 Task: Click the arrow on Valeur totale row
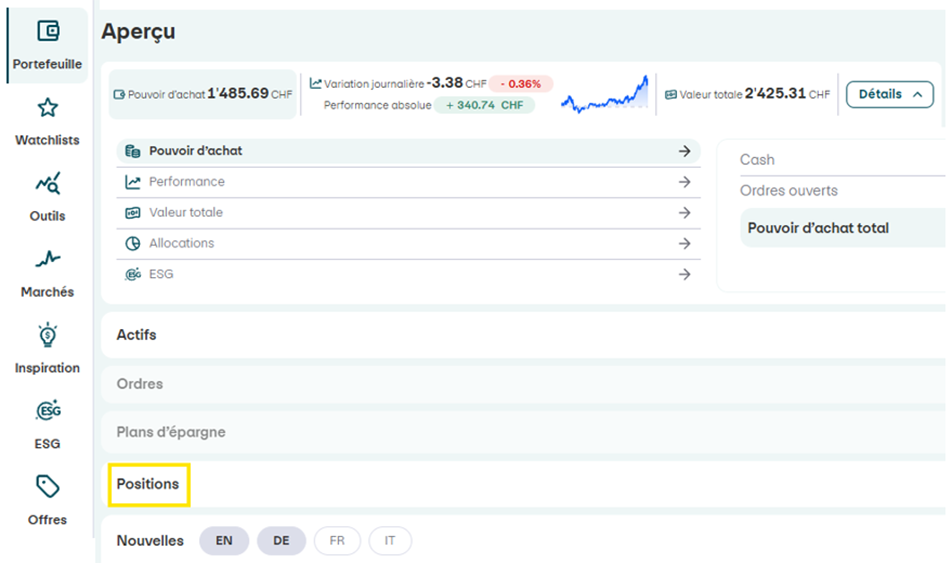684,213
